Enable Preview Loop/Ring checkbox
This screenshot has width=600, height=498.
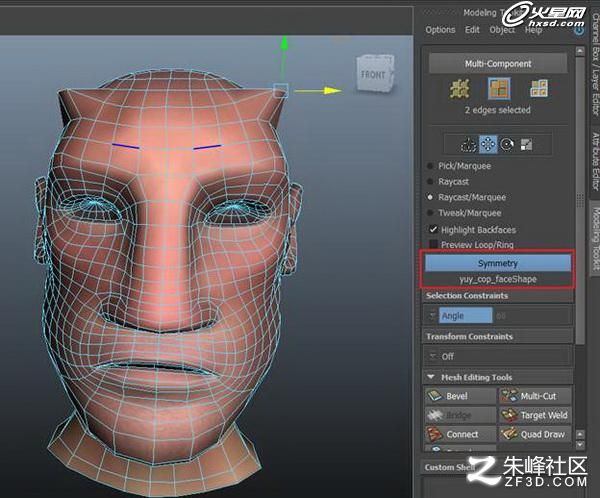click(433, 244)
